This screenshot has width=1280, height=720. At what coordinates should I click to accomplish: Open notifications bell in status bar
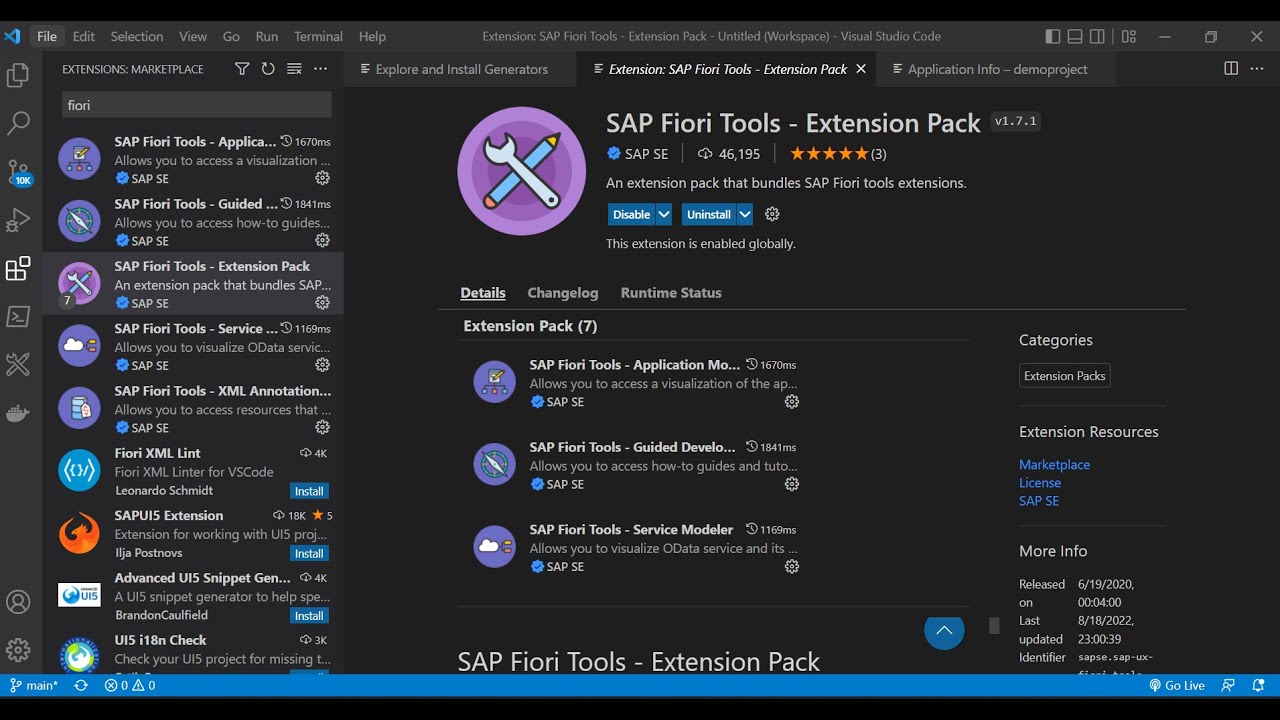pos(1257,686)
